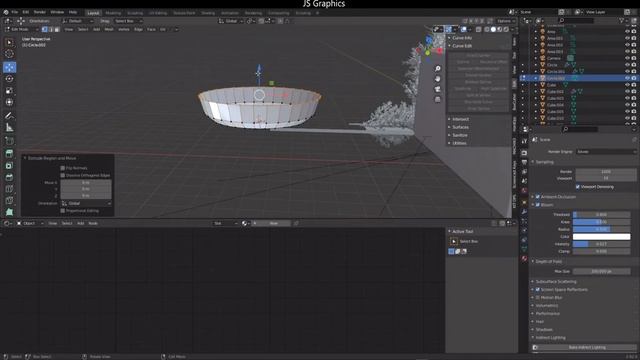
Task: Expand the Volumetrics section
Action: (547, 306)
